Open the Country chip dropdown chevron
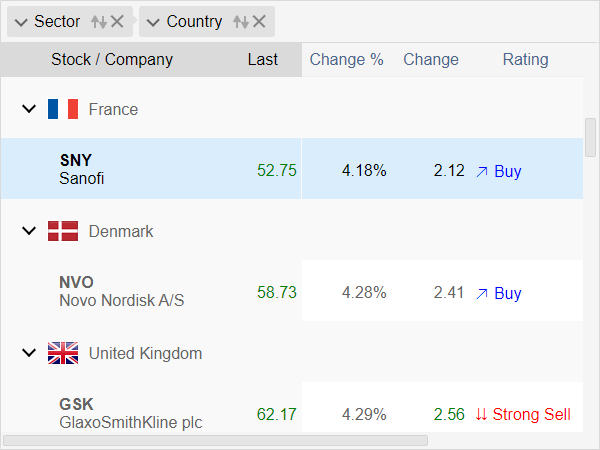 [153, 23]
